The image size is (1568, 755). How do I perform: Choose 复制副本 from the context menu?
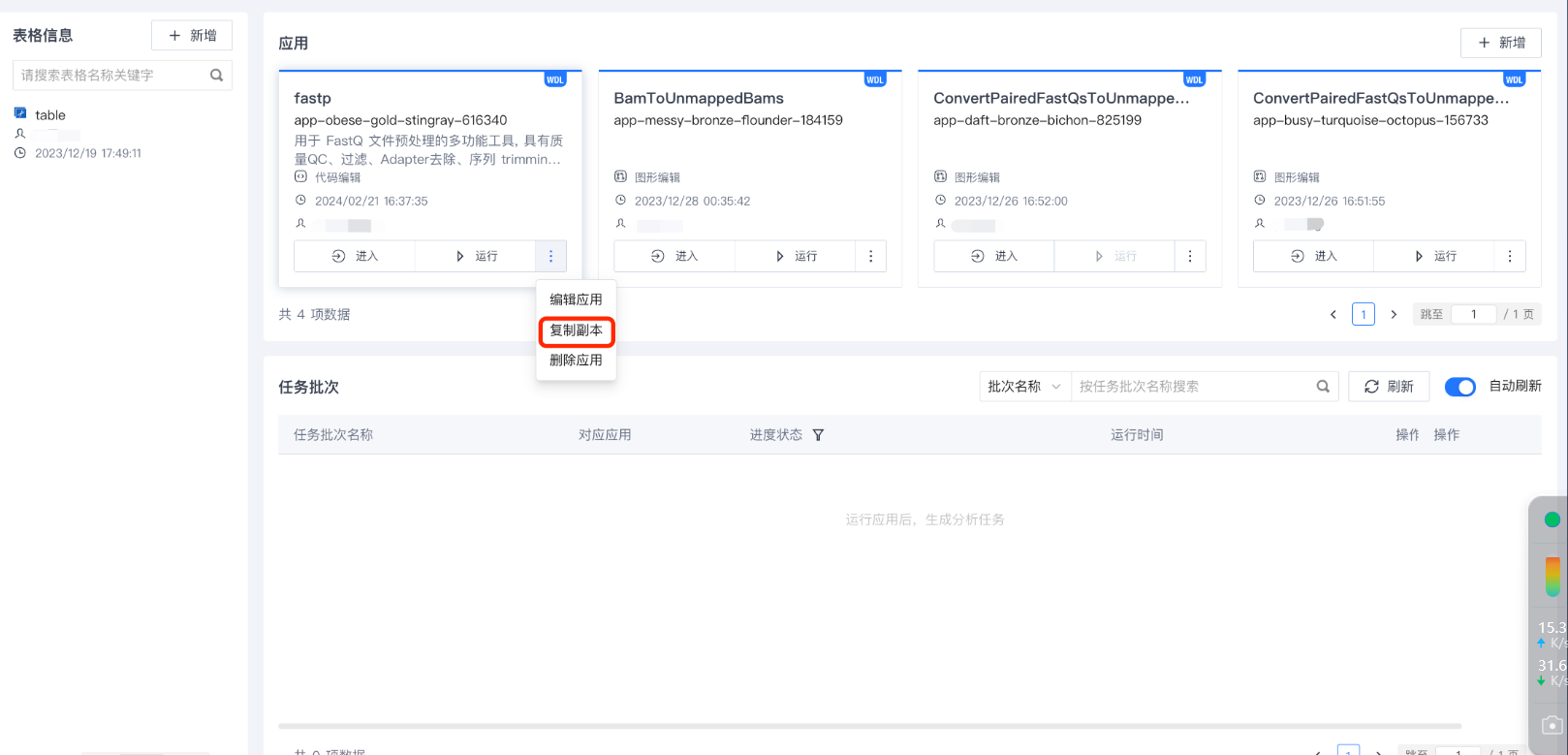tap(577, 330)
